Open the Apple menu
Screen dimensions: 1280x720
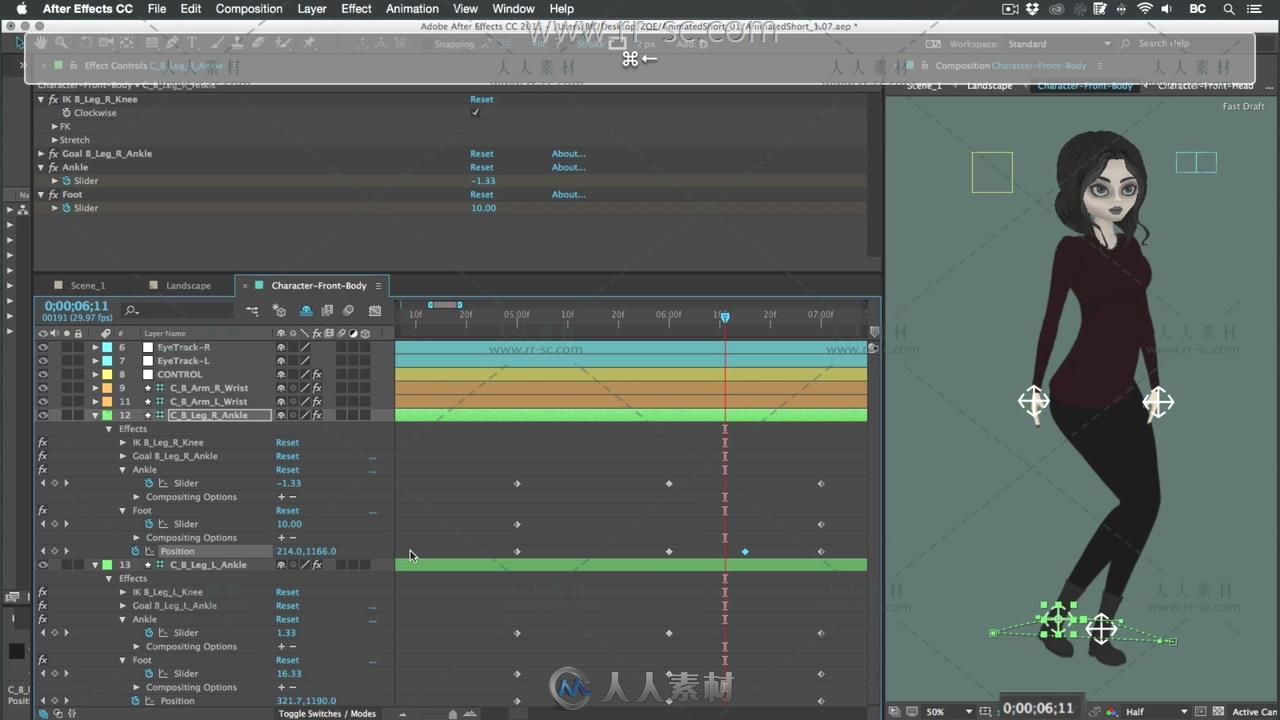point(21,9)
